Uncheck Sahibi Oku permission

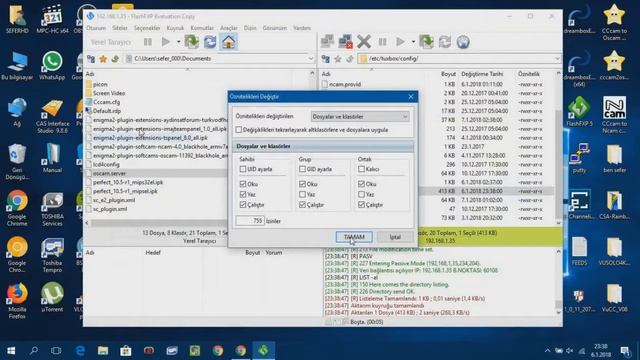[x=243, y=184]
